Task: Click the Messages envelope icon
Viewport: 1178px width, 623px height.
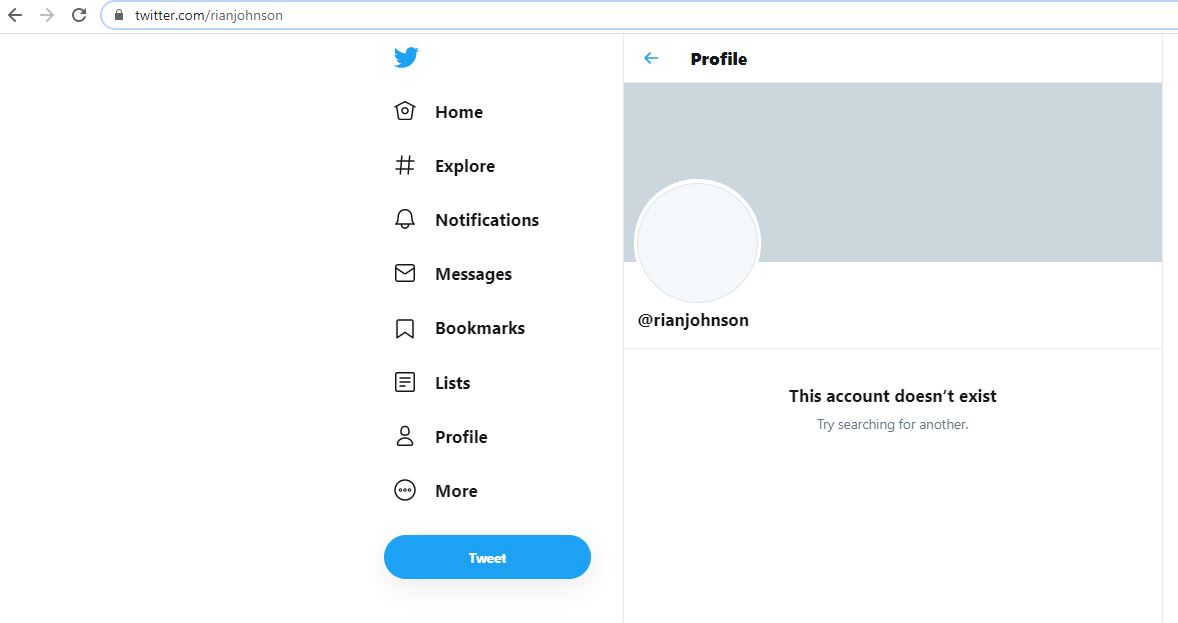Action: [405, 273]
